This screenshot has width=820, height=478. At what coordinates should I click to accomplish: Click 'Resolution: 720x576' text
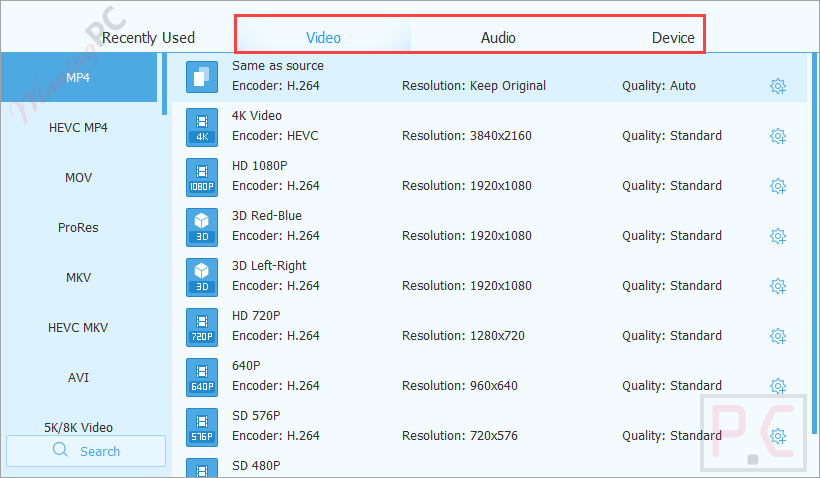(460, 436)
